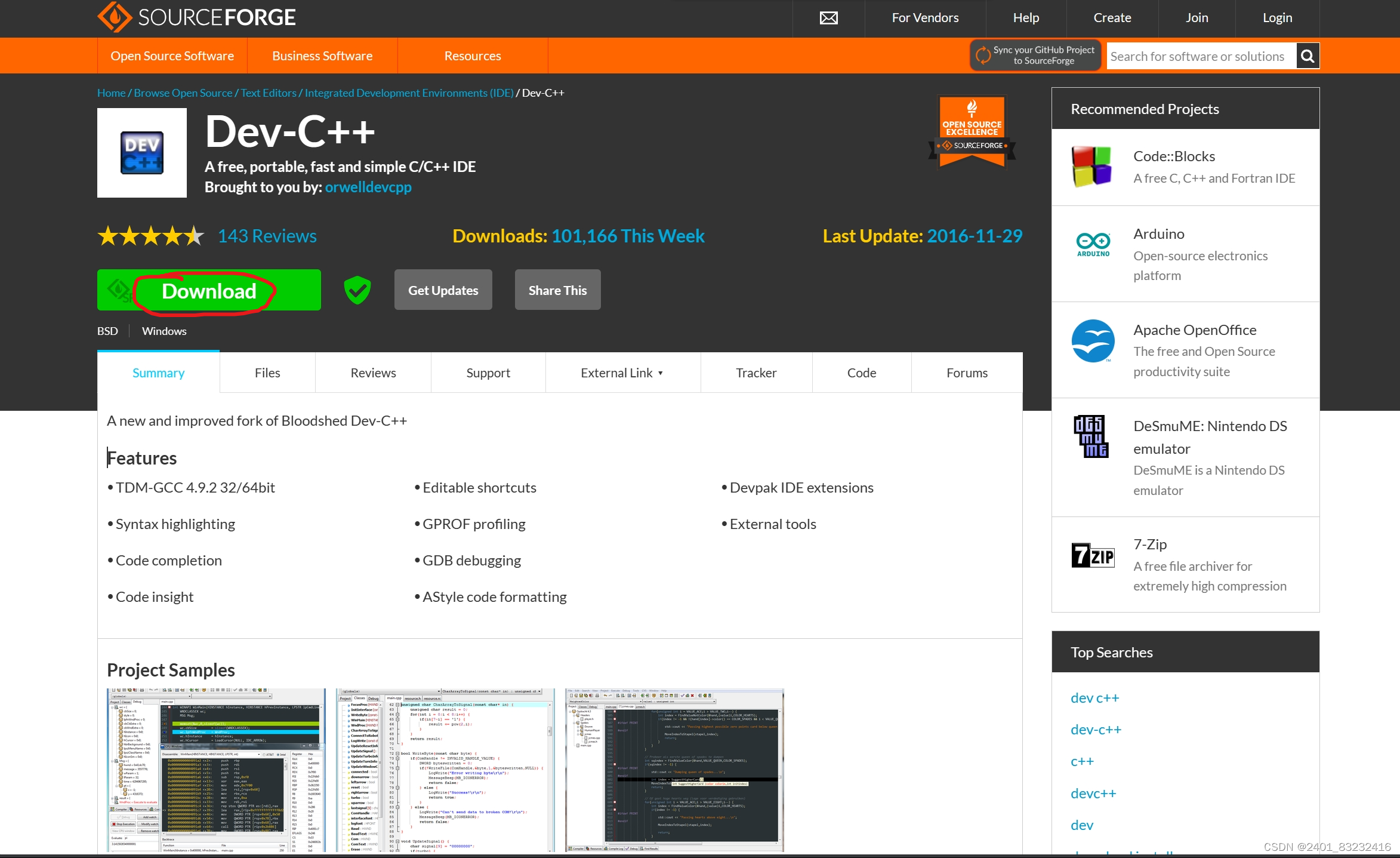
Task: Click Sync your GitHub Project button
Action: 1035,56
